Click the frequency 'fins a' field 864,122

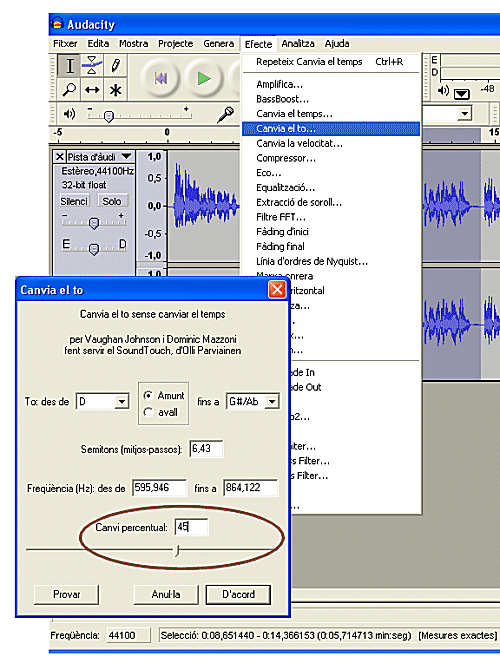(251, 488)
